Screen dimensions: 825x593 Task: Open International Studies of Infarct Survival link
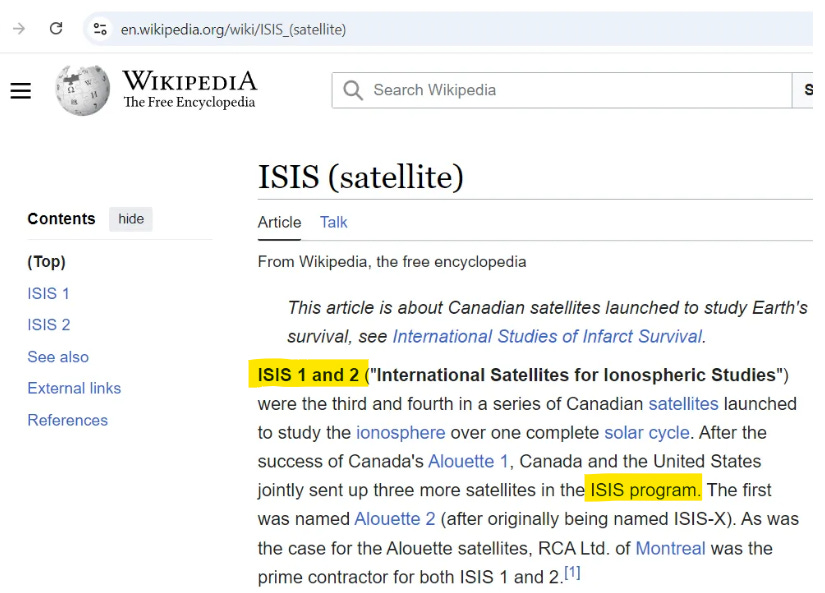coord(547,336)
